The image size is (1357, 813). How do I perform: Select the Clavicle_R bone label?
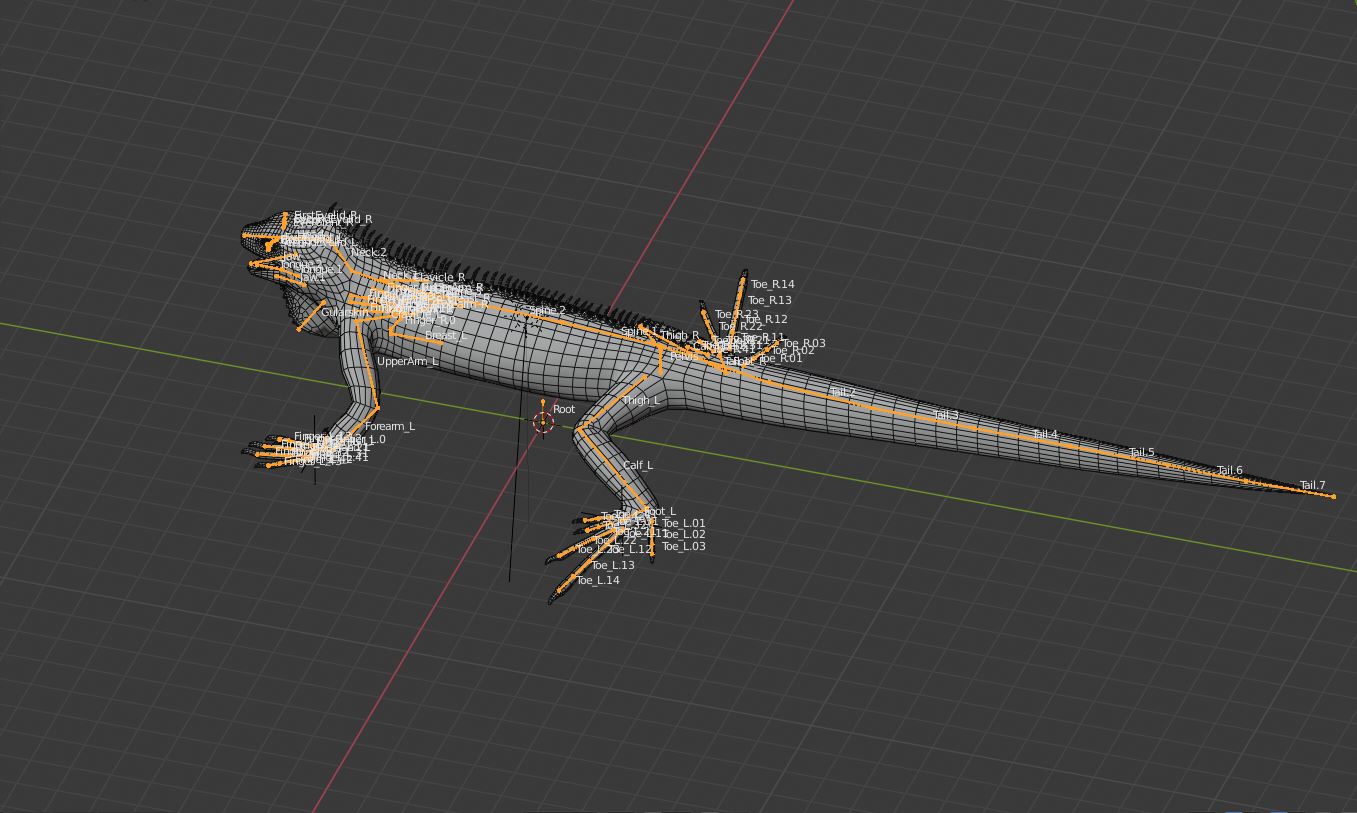(439, 277)
